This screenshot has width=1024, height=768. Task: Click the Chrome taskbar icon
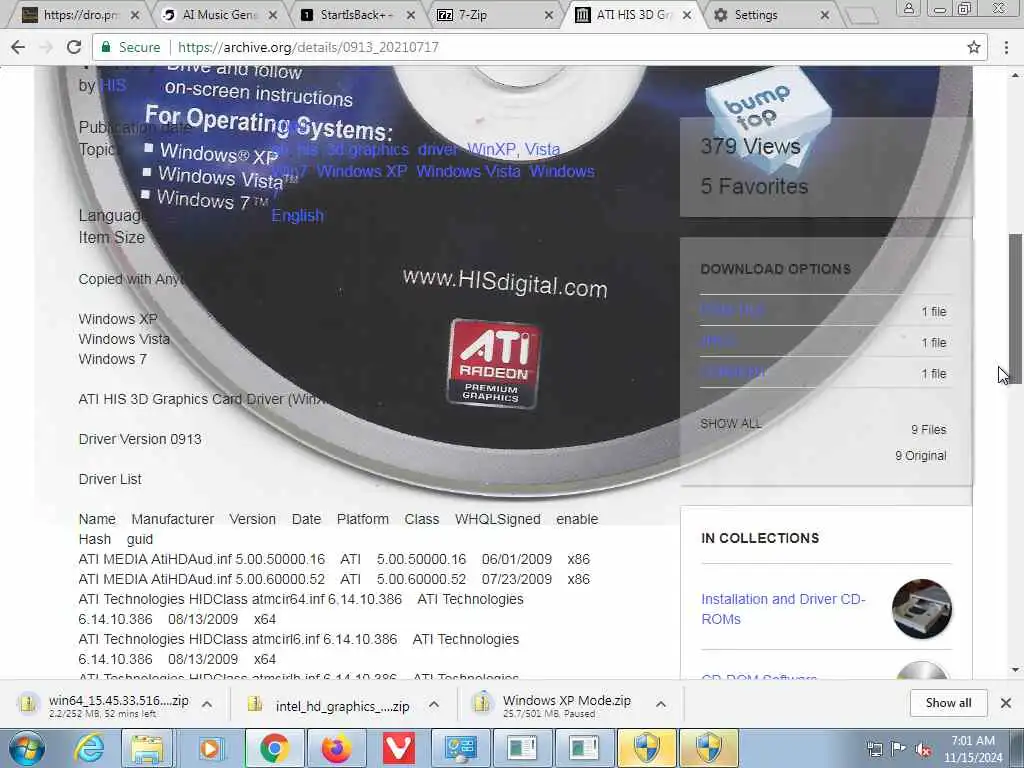[274, 748]
